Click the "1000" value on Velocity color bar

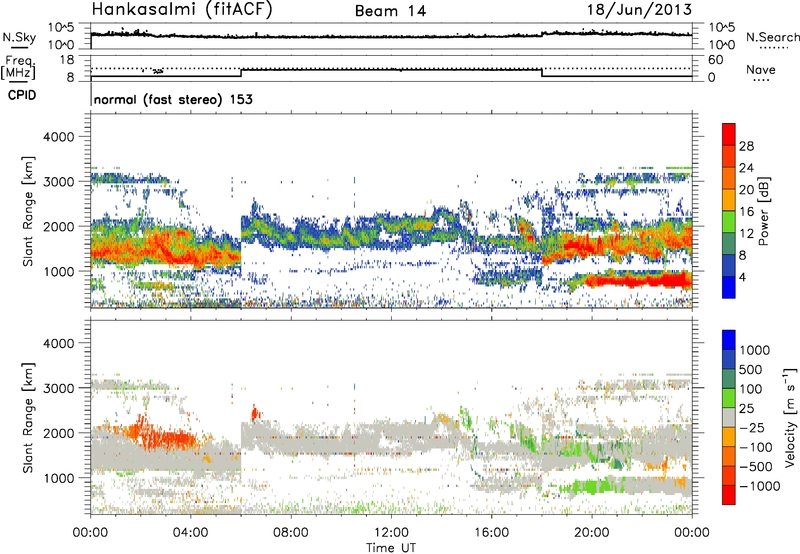755,350
